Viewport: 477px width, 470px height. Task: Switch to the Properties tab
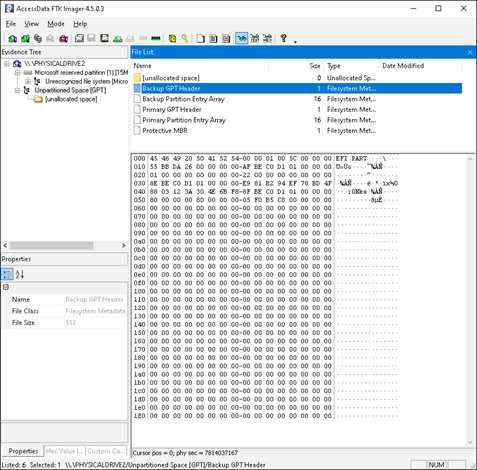coord(23,451)
